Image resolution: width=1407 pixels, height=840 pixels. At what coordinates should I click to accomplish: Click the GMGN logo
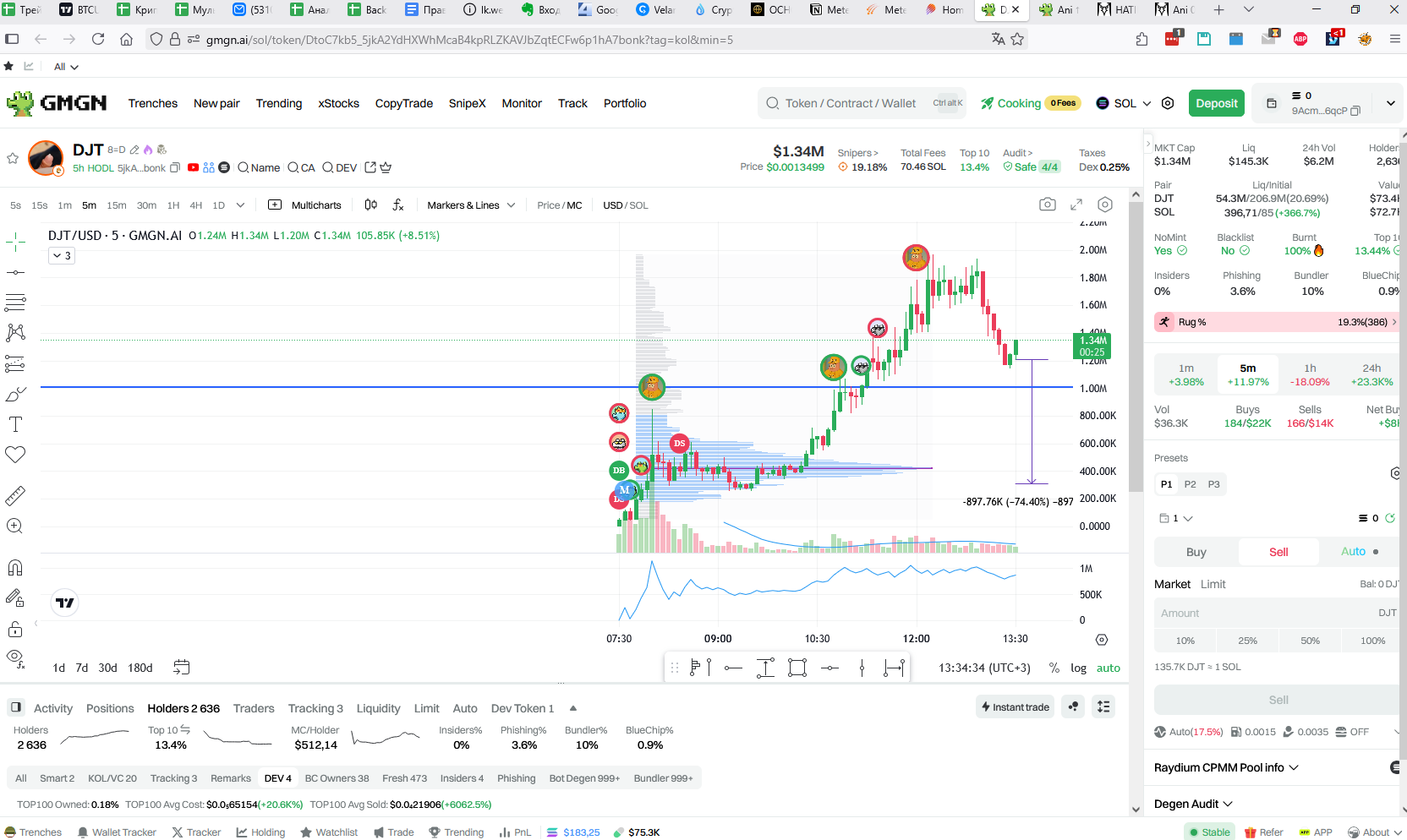pos(57,103)
